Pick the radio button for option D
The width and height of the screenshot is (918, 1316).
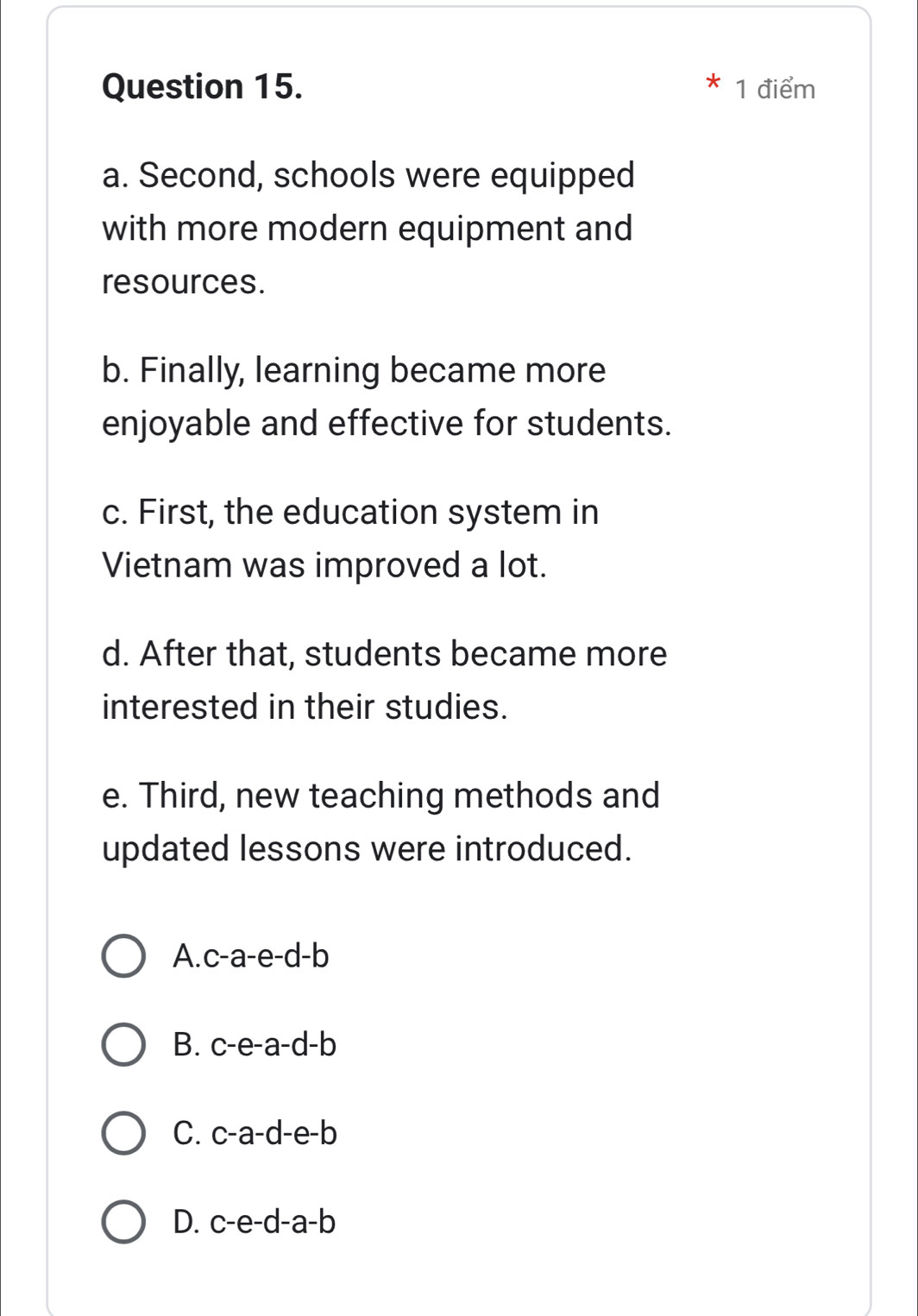(124, 1222)
